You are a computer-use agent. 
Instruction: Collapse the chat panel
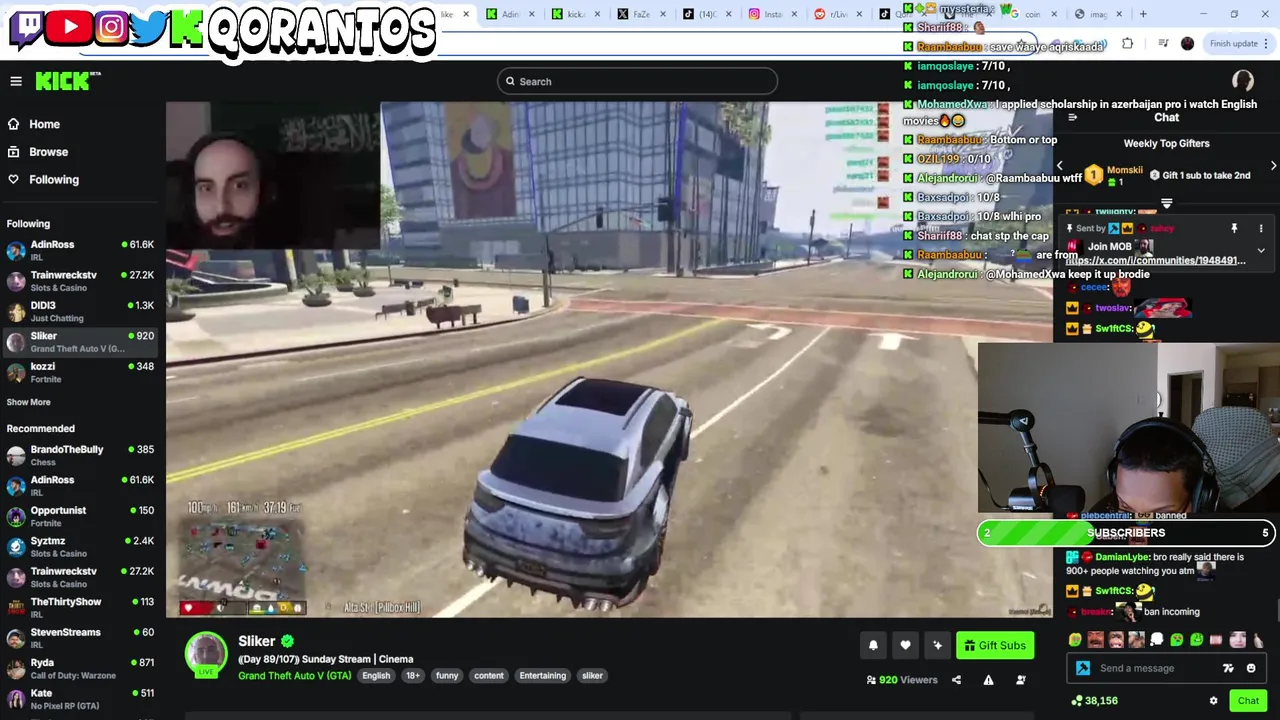[x=1072, y=118]
